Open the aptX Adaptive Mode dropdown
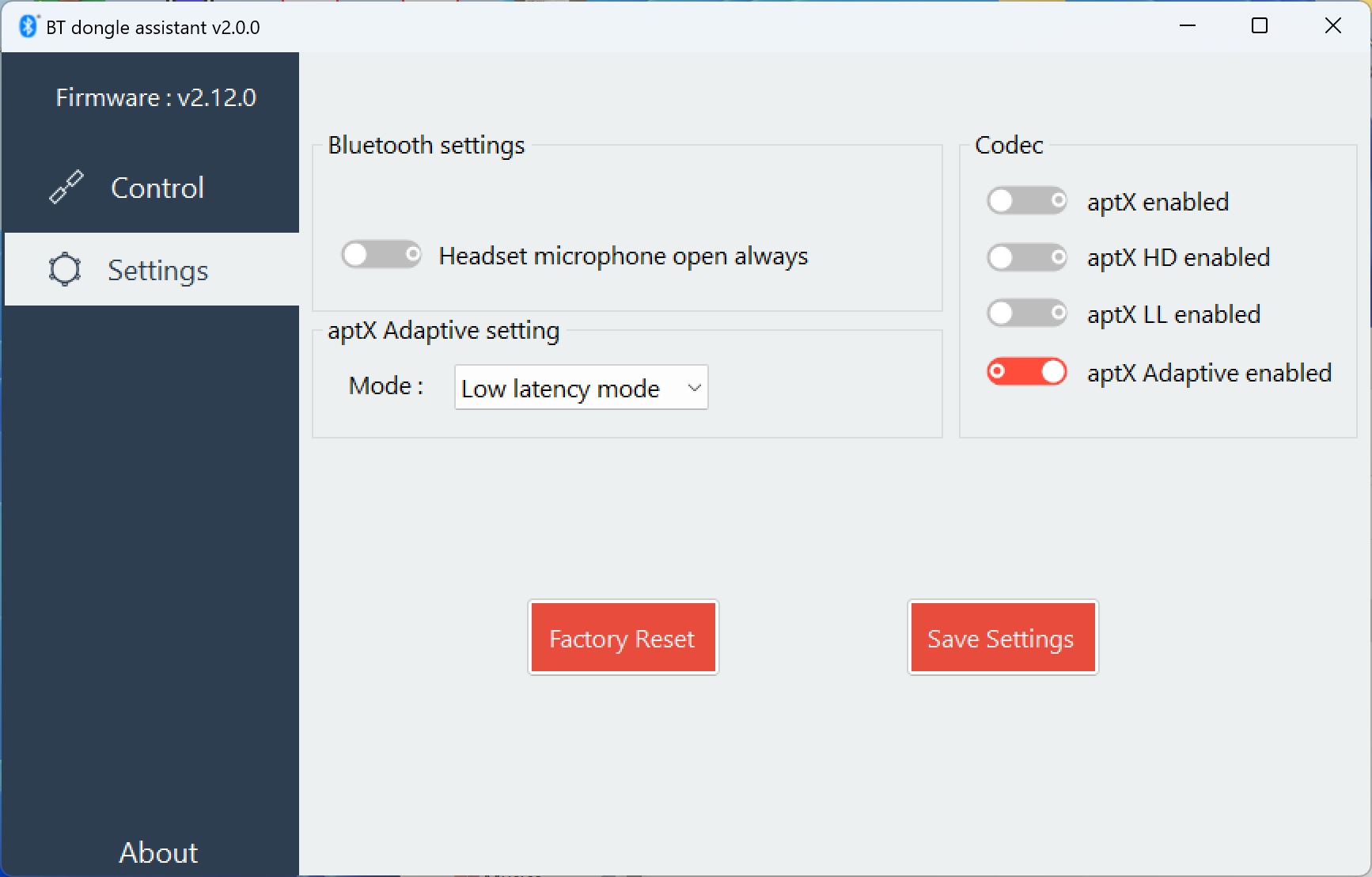The image size is (1372, 877). 582,387
